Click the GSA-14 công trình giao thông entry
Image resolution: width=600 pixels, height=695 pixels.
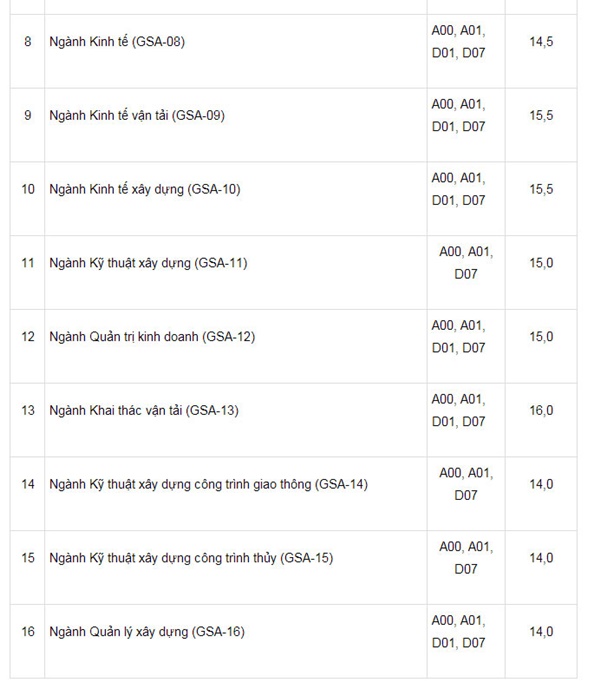(208, 484)
